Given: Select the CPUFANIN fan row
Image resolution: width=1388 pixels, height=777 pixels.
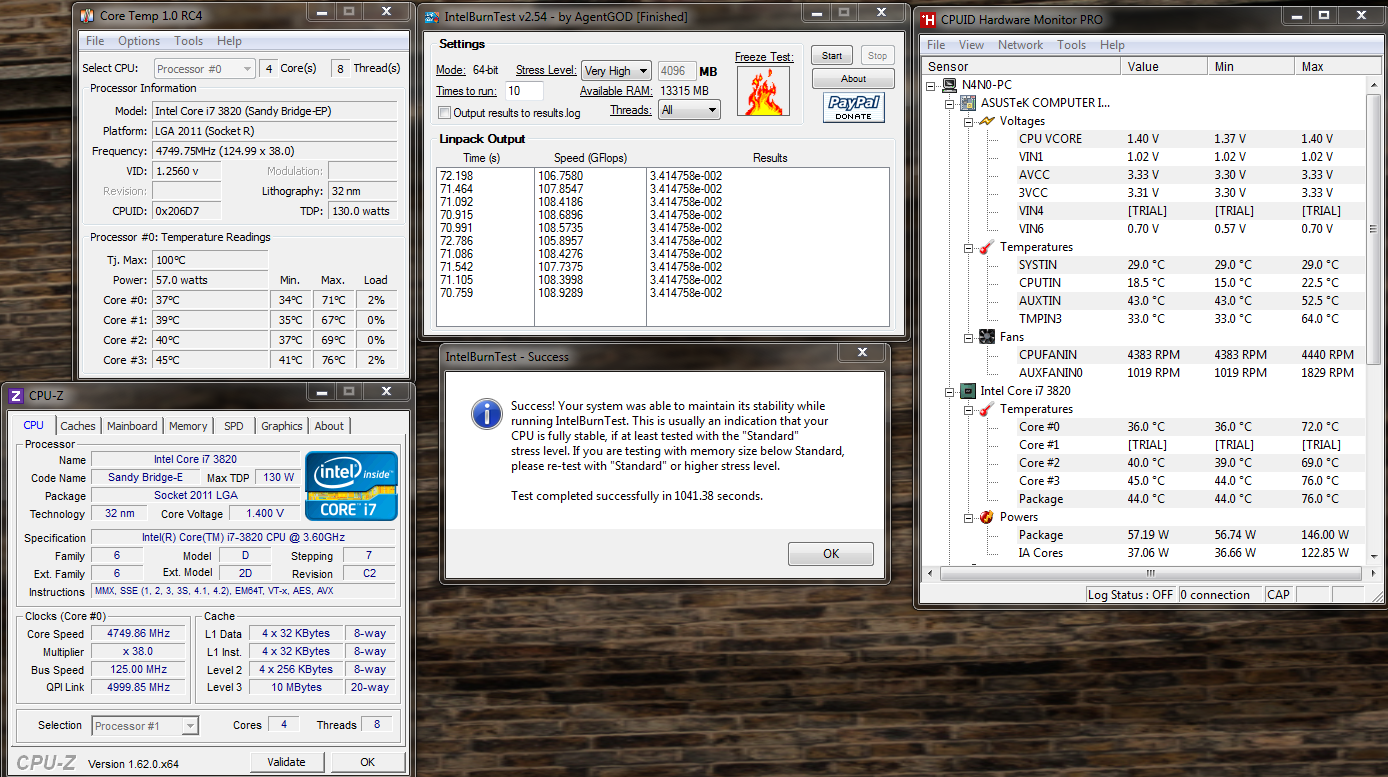Looking at the screenshot, I should (x=1143, y=355).
